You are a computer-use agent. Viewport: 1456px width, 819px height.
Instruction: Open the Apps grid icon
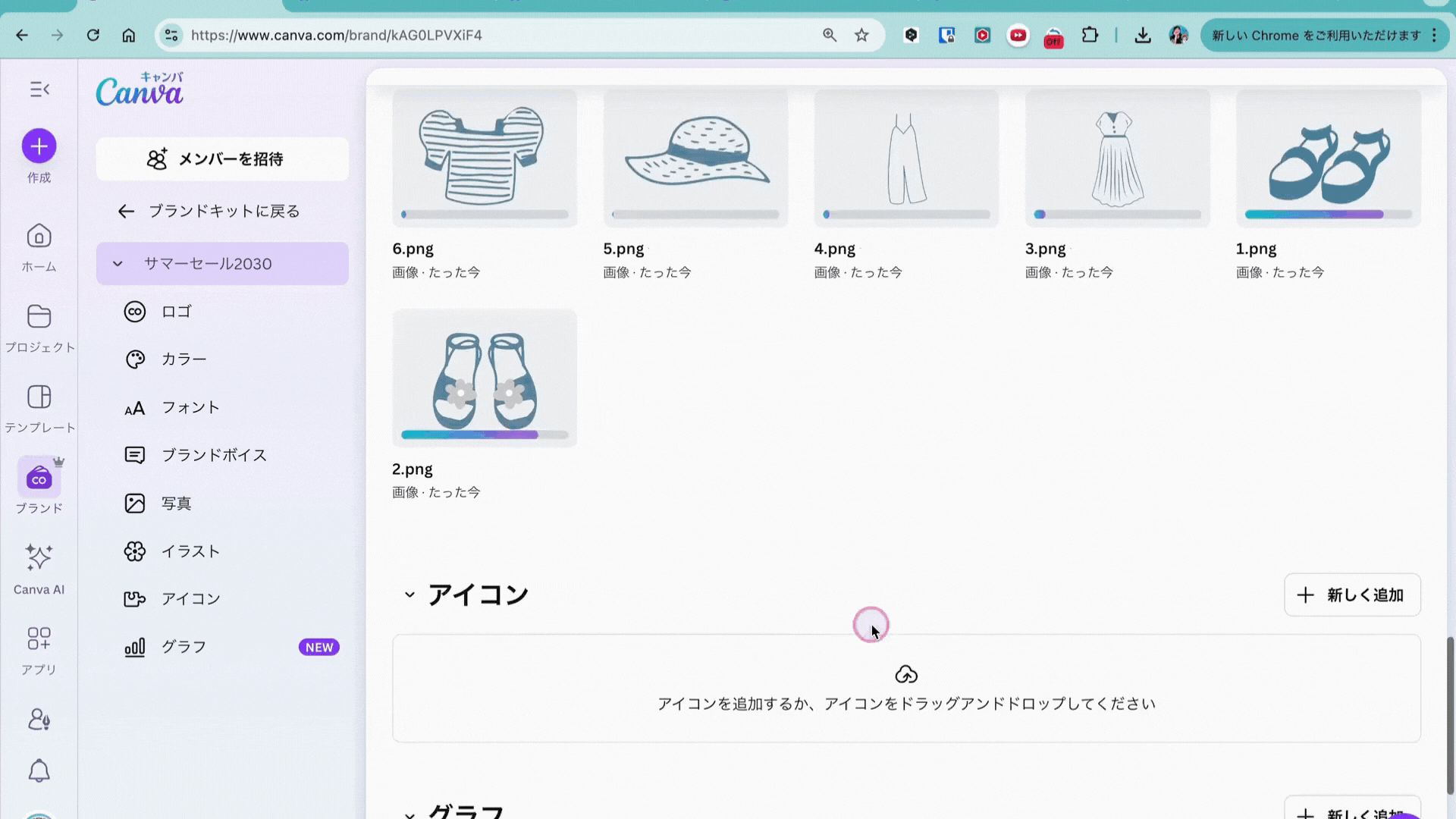coord(39,639)
